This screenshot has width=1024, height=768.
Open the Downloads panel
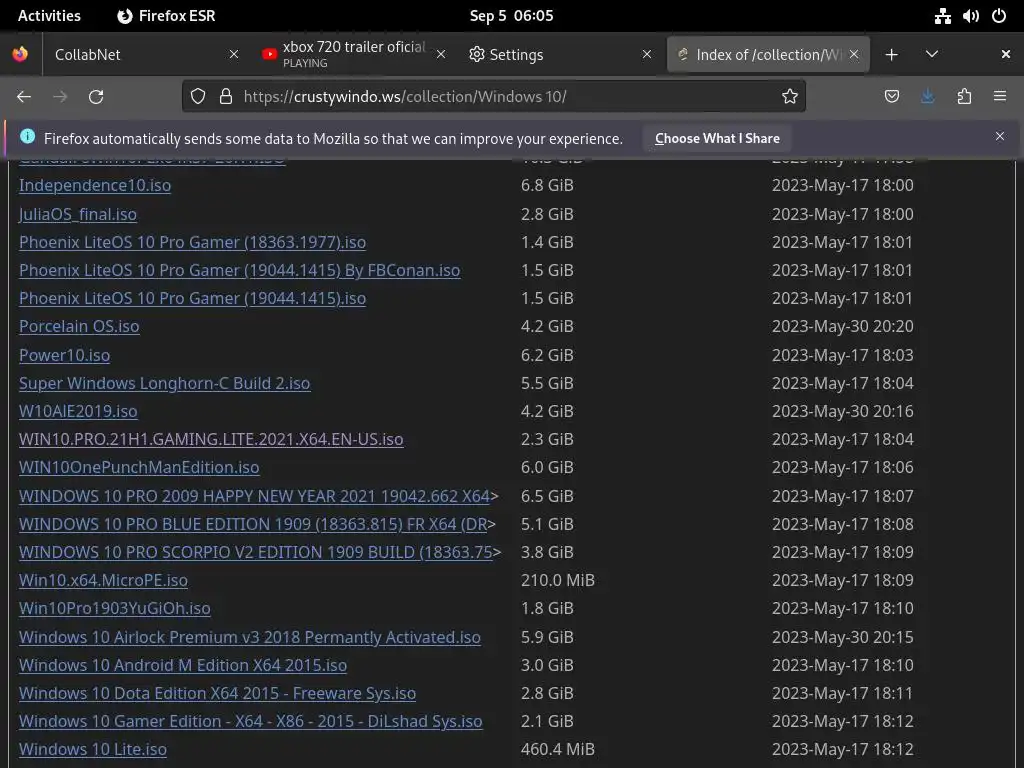pyautogui.click(x=927, y=97)
